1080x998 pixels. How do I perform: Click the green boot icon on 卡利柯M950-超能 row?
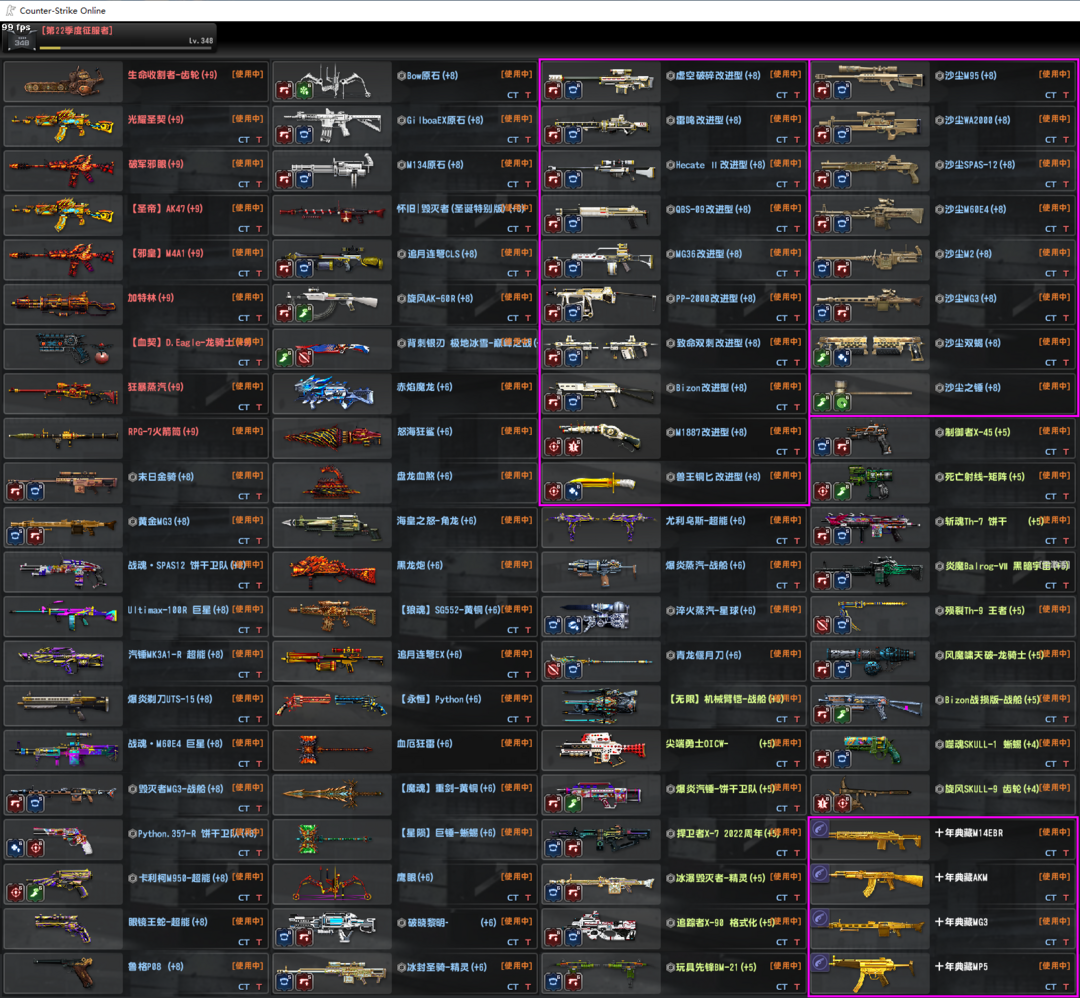click(x=36, y=893)
